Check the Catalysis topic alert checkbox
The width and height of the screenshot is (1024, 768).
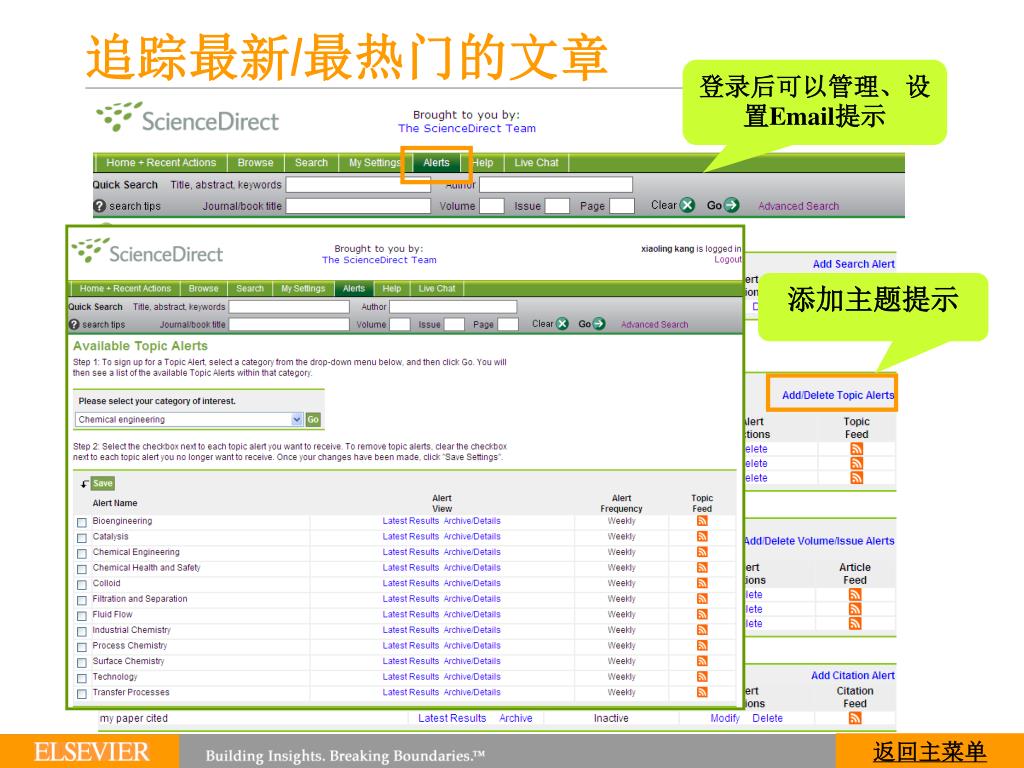[82, 538]
